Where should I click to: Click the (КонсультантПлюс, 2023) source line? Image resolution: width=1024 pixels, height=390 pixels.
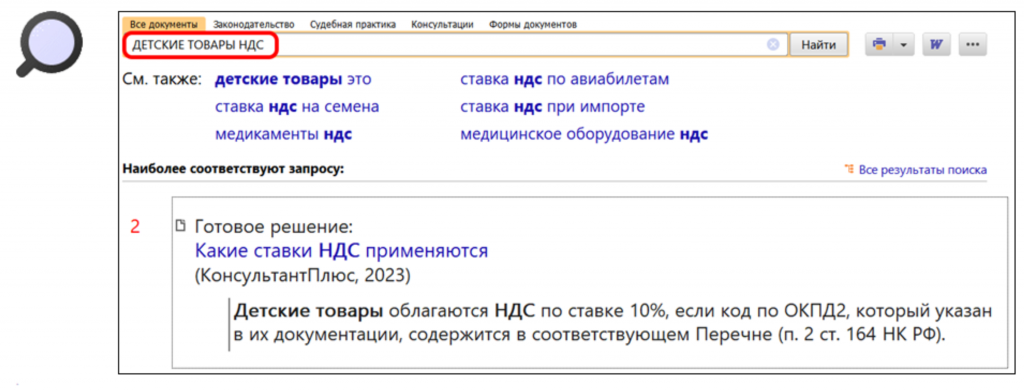tap(302, 276)
